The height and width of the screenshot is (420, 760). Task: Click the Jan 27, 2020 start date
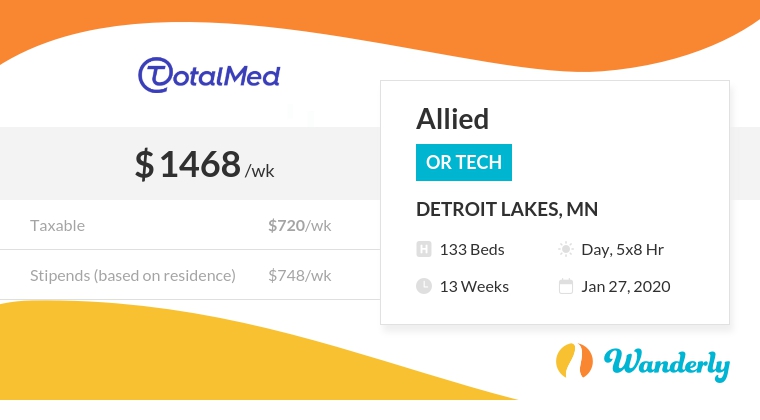click(626, 287)
